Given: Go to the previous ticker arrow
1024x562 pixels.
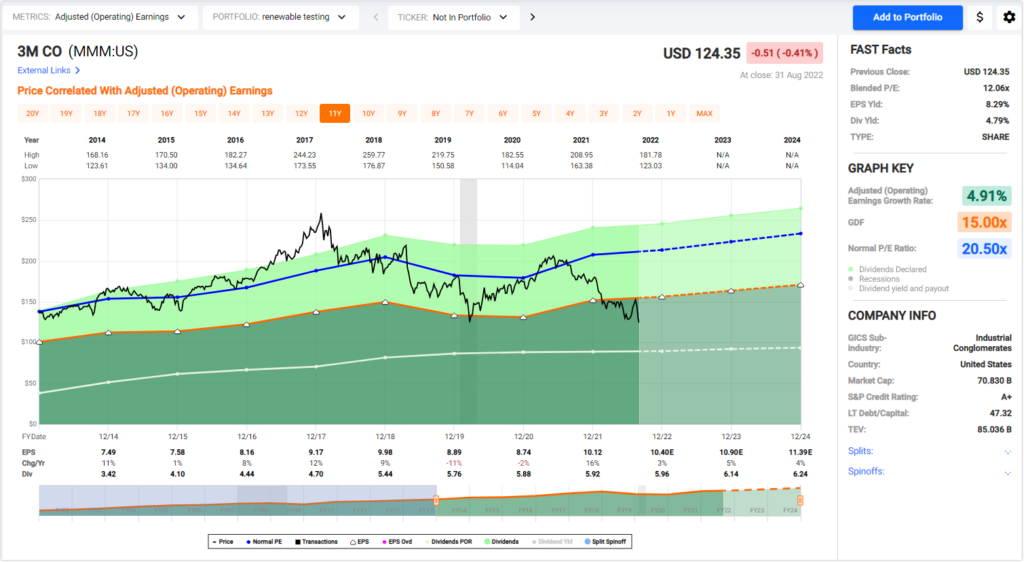Looking at the screenshot, I should 376,18.
